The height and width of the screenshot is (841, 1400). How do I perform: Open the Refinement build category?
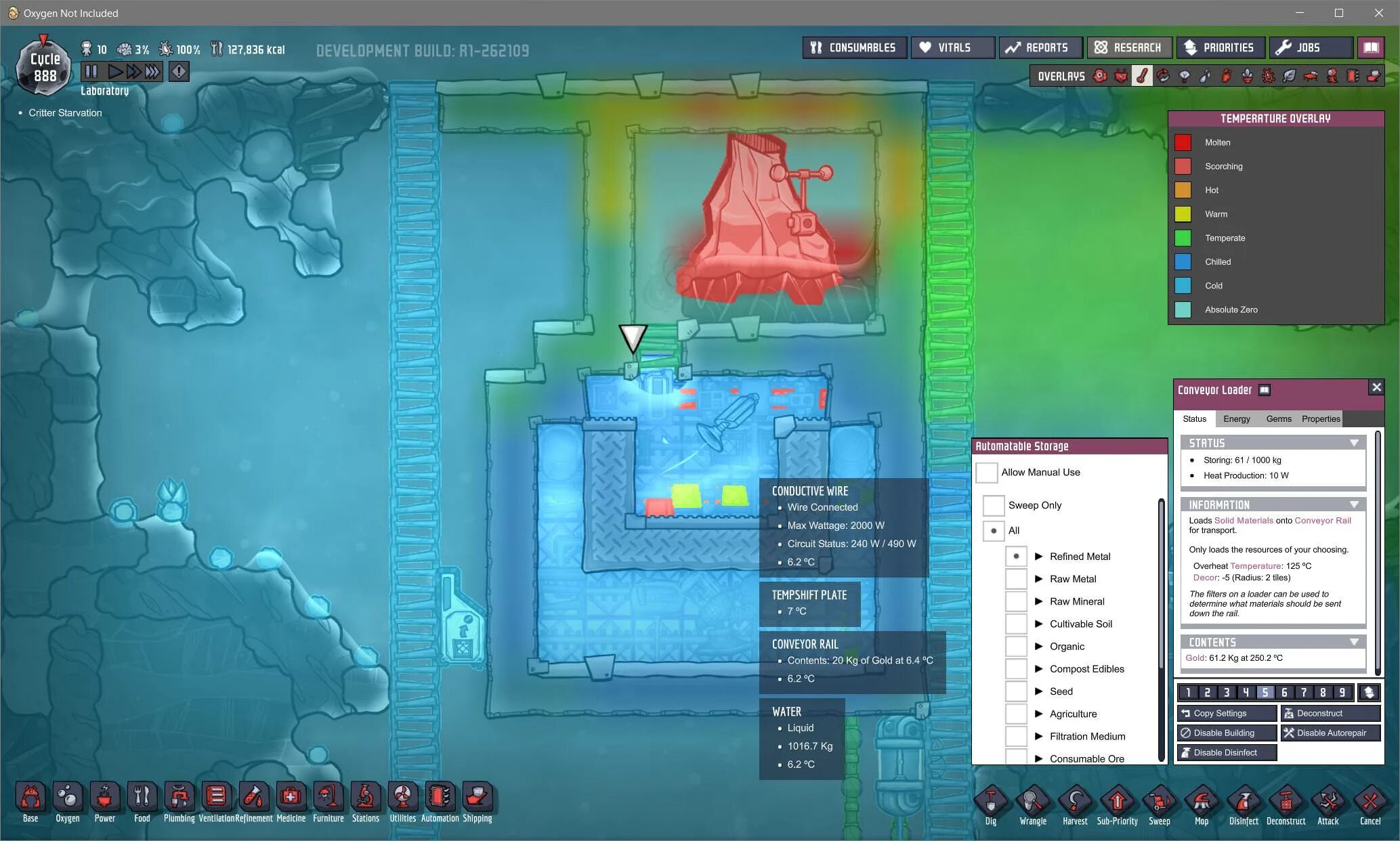click(254, 797)
